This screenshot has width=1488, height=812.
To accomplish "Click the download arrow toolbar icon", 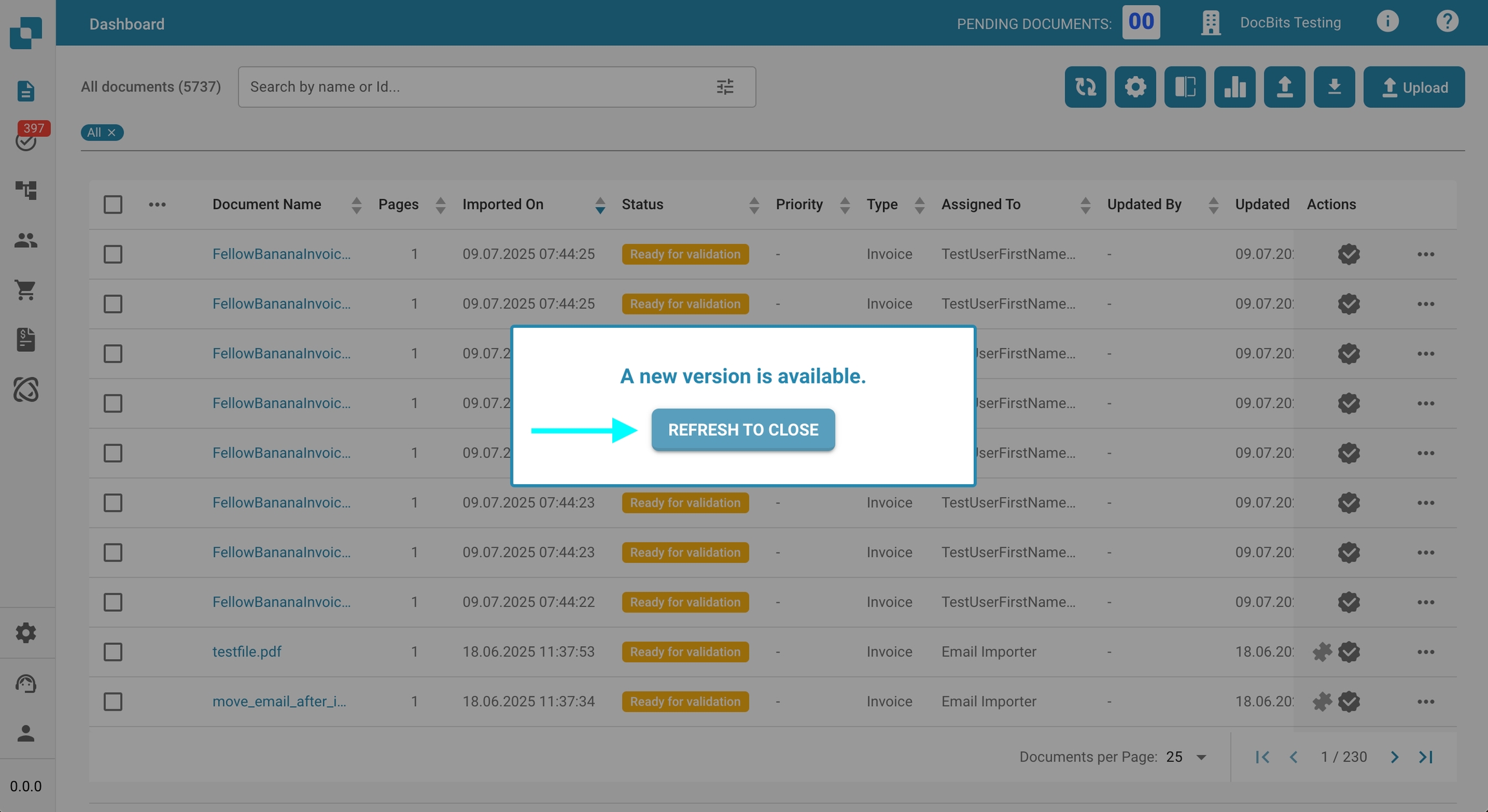I will click(x=1334, y=86).
